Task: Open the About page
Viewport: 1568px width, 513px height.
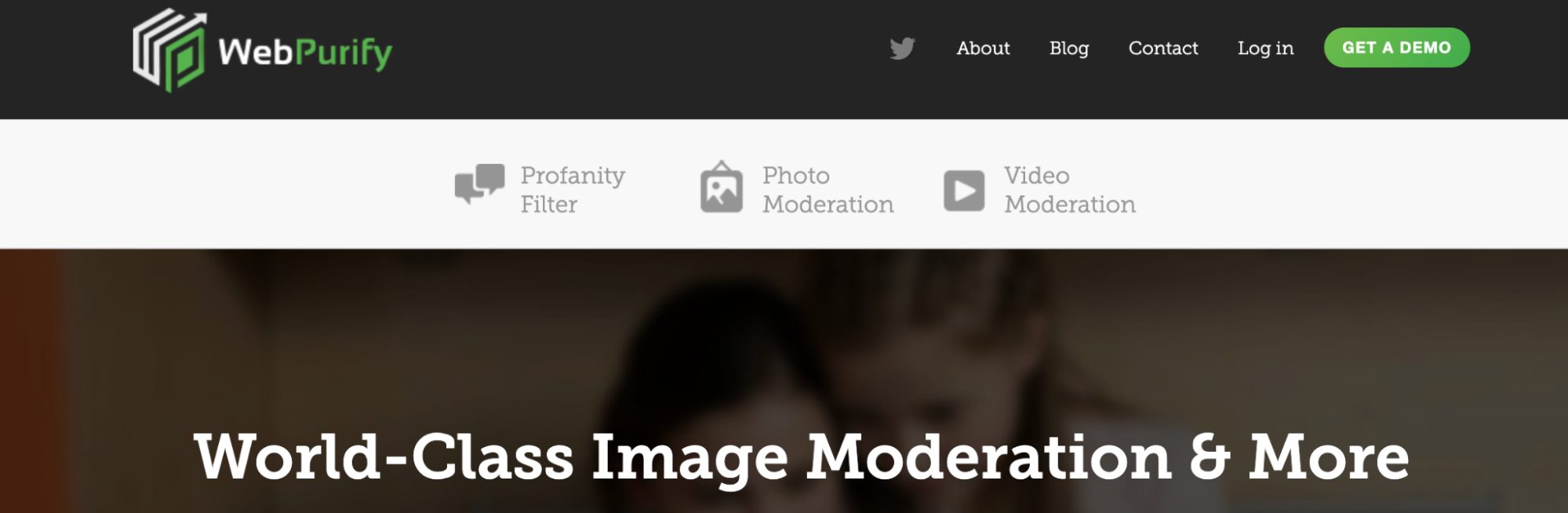Action: 983,49
